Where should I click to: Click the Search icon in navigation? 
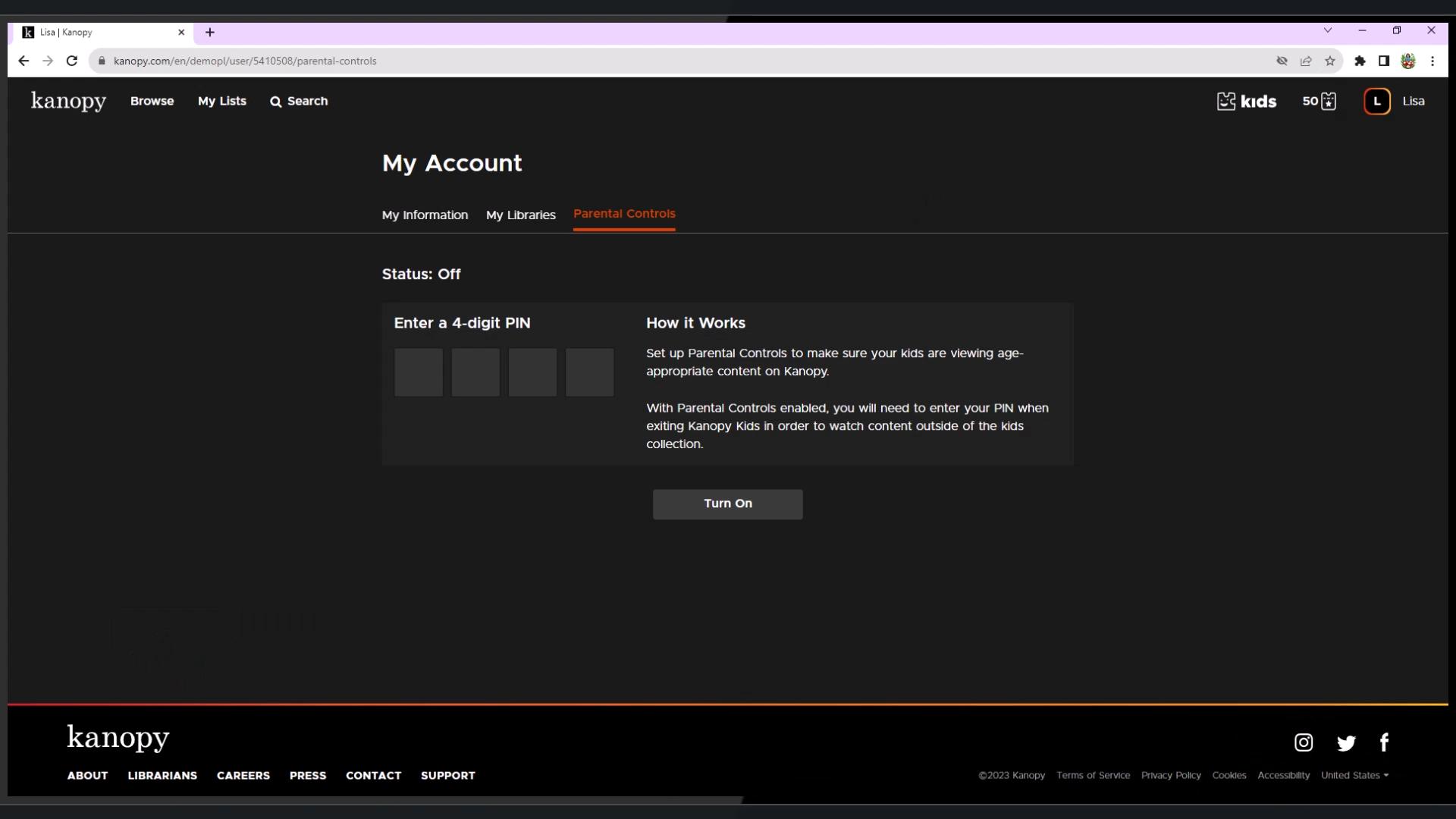click(x=275, y=101)
